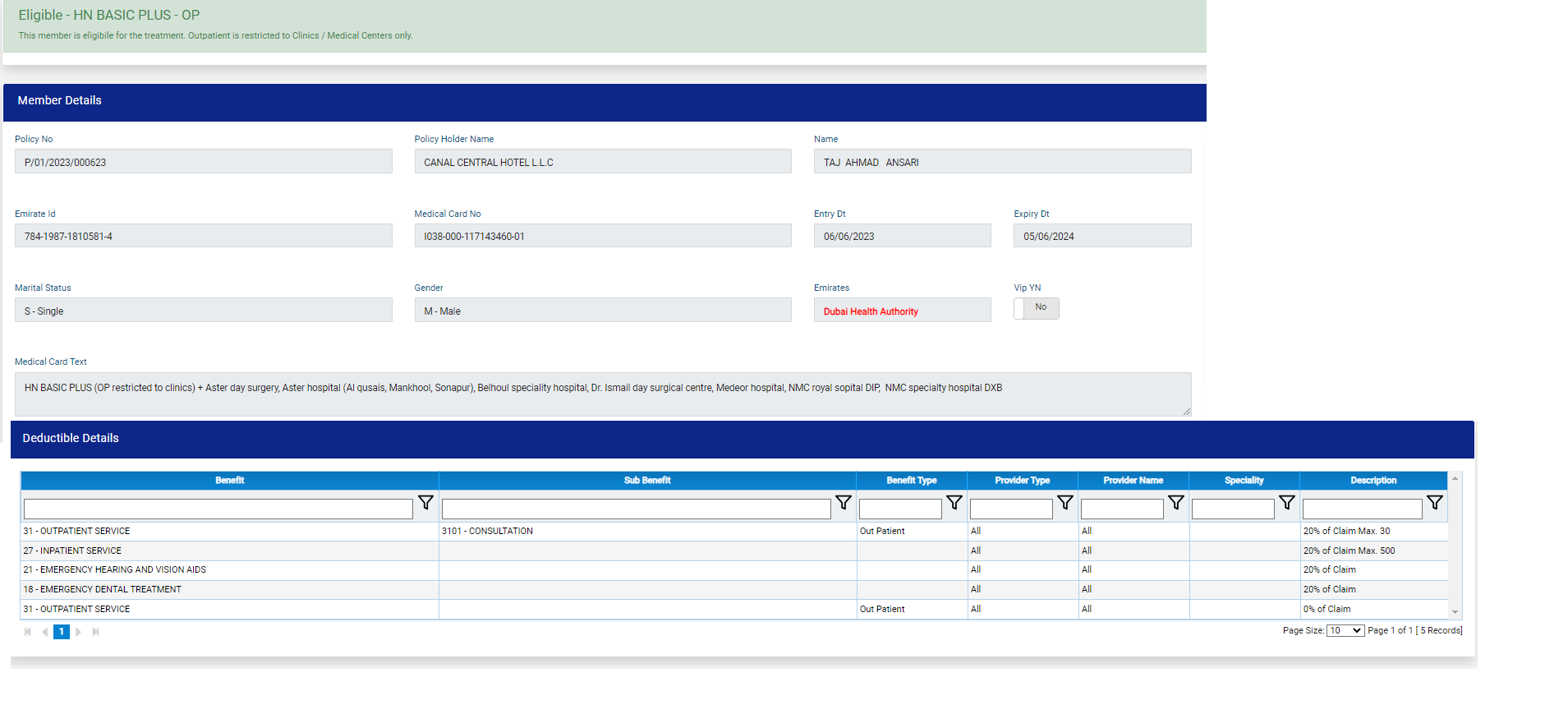Click the Benefit Type filter funnel

[954, 503]
